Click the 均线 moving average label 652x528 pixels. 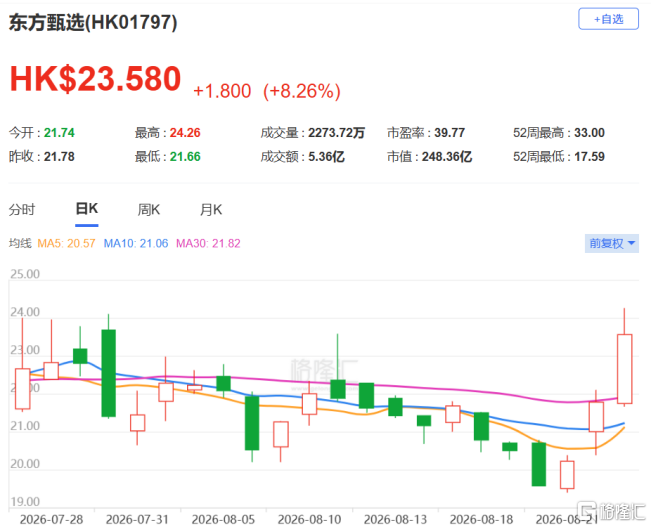pos(20,243)
